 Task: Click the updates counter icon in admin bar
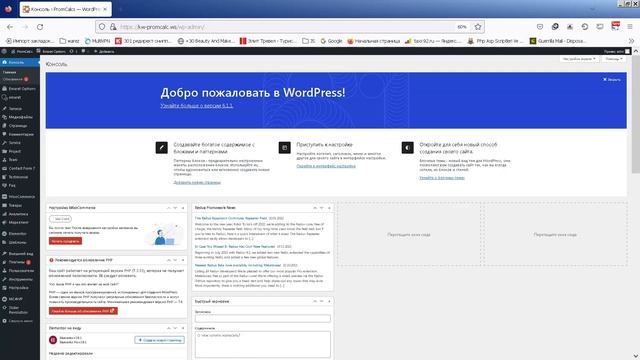pos(73,51)
